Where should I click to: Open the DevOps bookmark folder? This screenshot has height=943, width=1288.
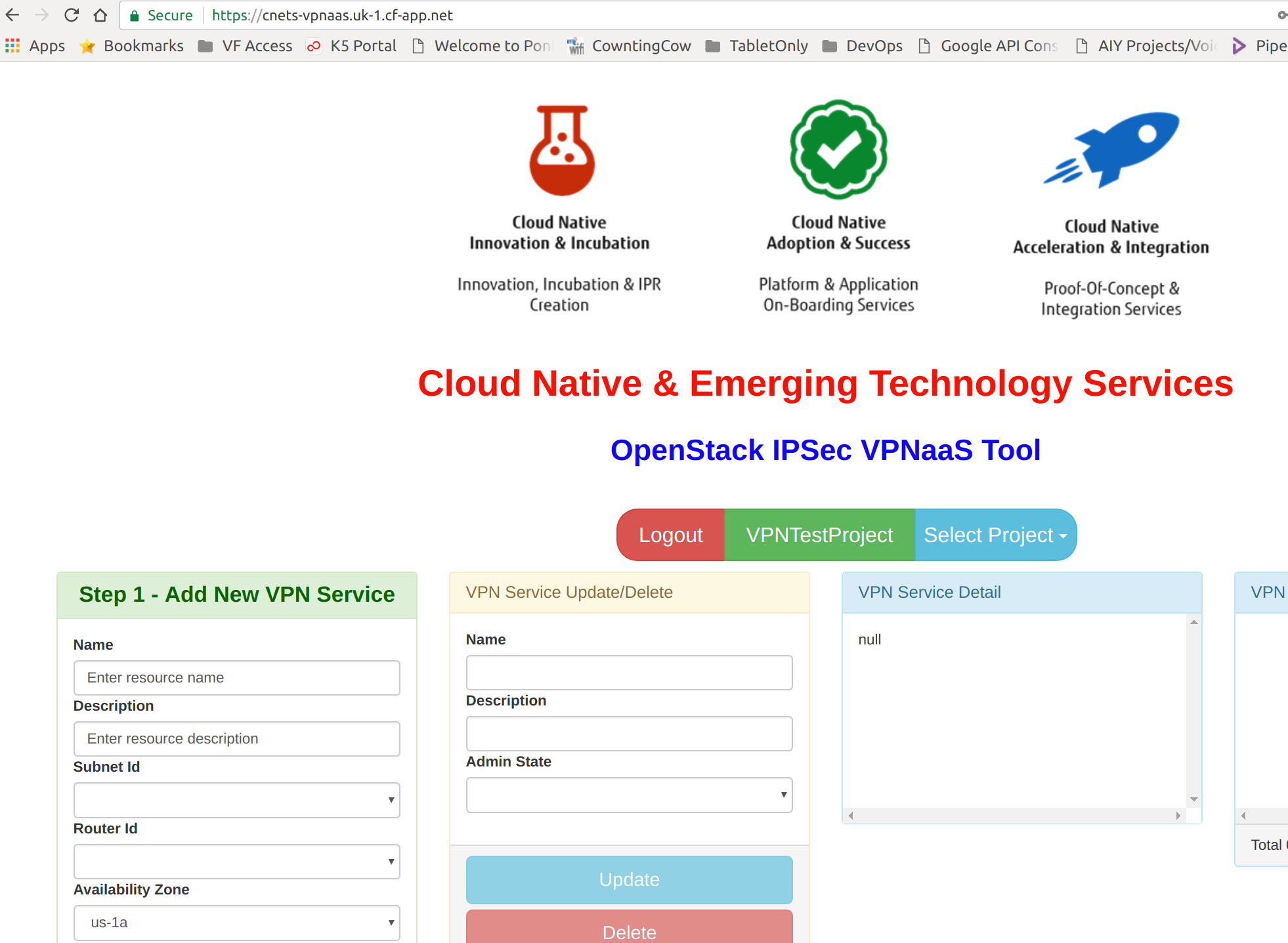click(863, 46)
